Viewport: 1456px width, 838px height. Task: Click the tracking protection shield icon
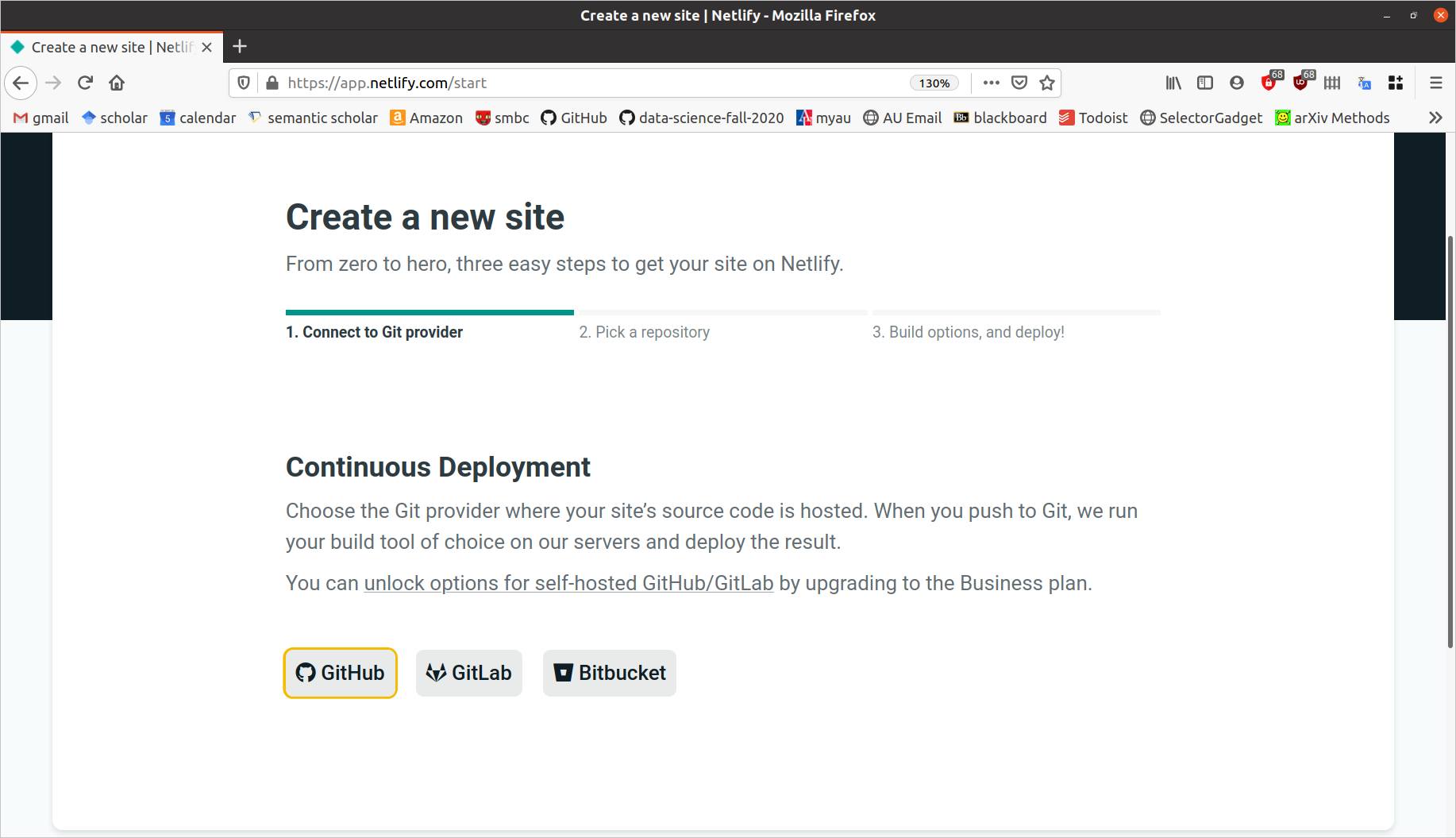pos(244,83)
